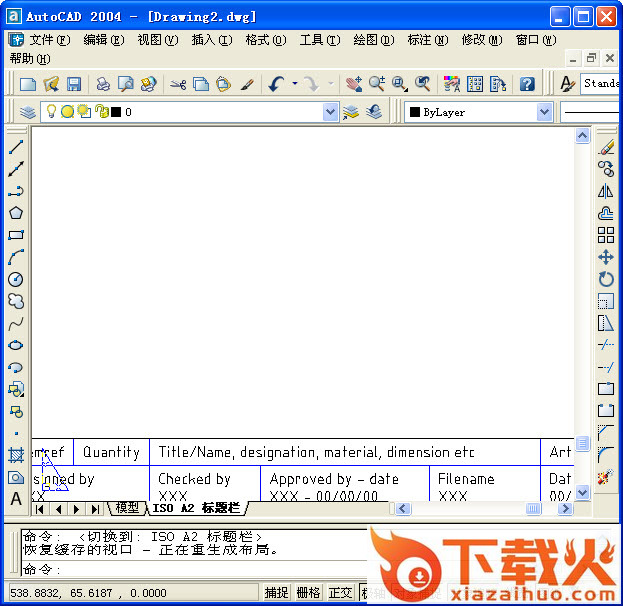Select the Offset tool
Screen dimensions: 623x606
pos(606,213)
